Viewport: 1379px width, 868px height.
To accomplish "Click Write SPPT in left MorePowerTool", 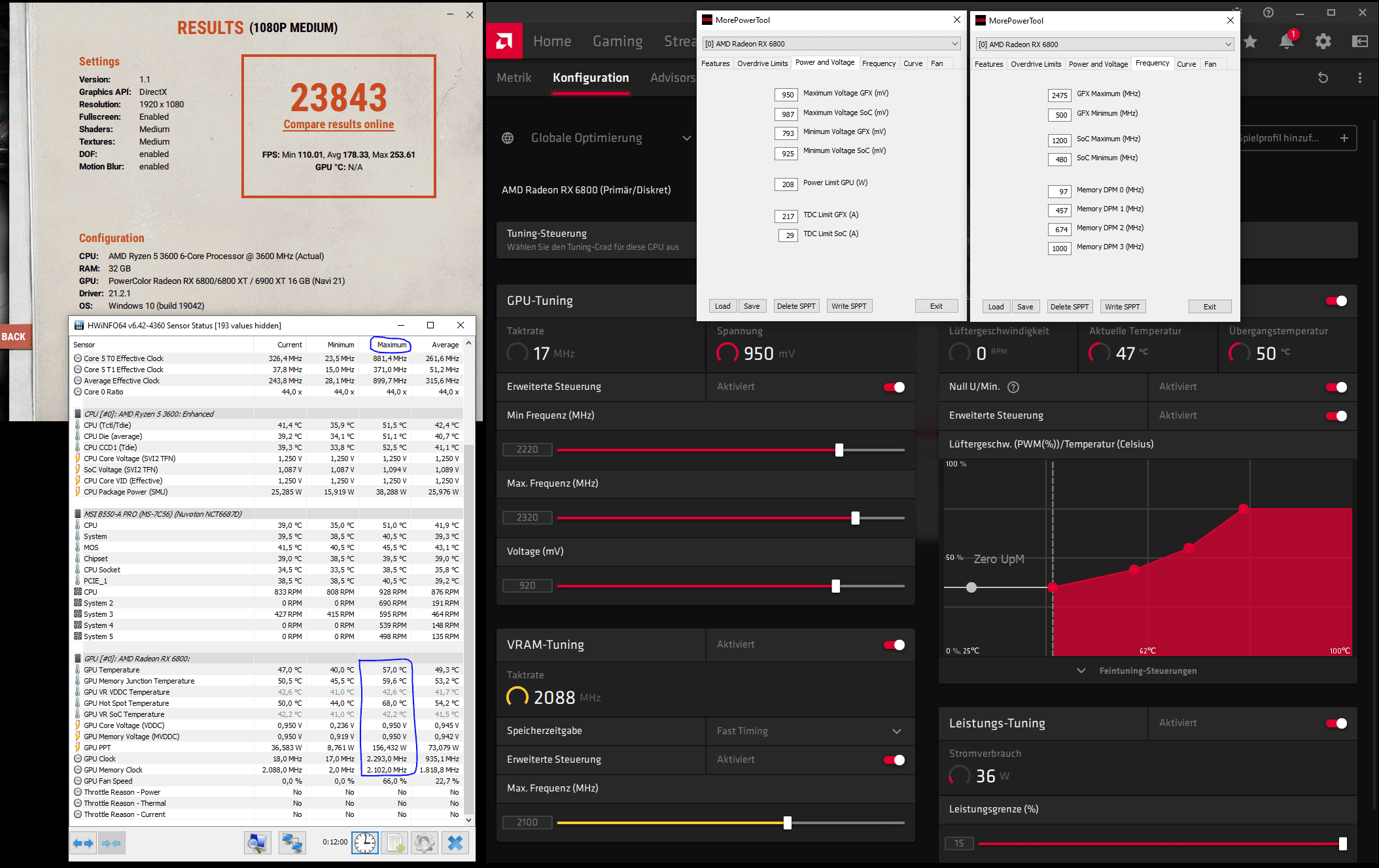I will pos(849,306).
